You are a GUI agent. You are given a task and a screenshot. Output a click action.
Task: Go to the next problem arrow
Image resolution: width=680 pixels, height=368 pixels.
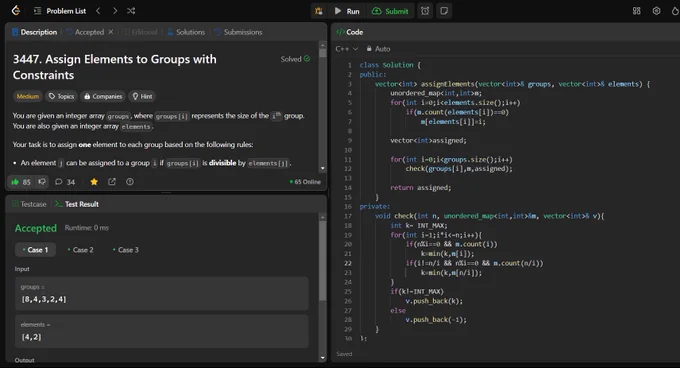coord(115,11)
